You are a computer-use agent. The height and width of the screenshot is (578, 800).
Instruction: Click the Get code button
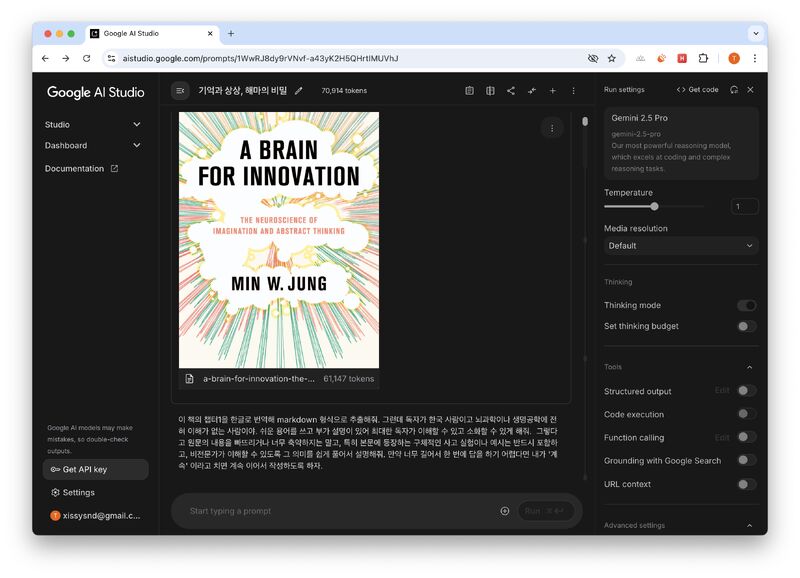tap(697, 90)
